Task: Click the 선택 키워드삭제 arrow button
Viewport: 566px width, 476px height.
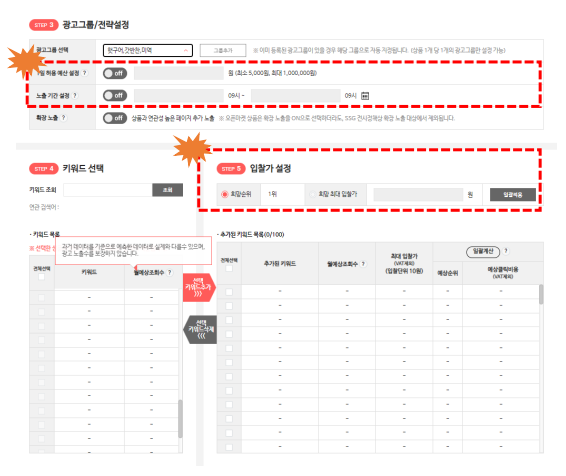Action: click(201, 329)
